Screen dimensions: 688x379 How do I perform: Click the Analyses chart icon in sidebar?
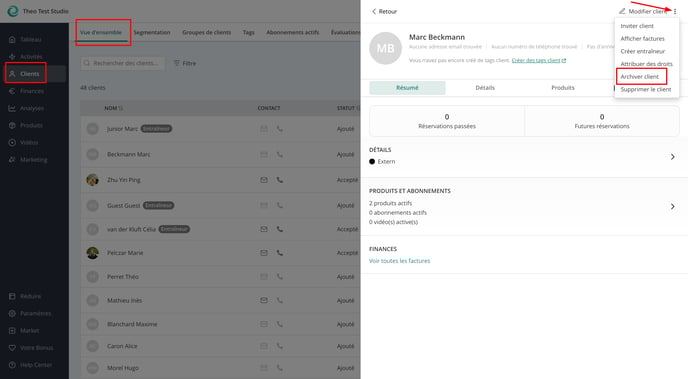click(12, 108)
